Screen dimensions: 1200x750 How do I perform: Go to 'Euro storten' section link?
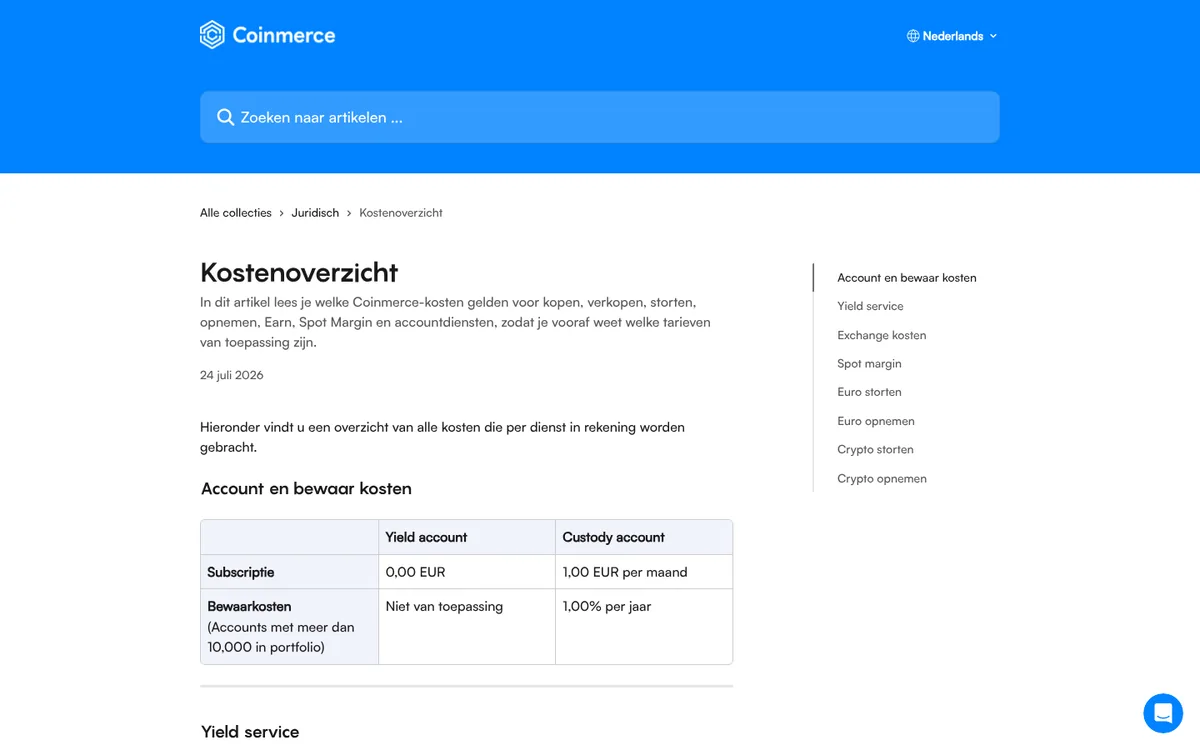point(869,392)
